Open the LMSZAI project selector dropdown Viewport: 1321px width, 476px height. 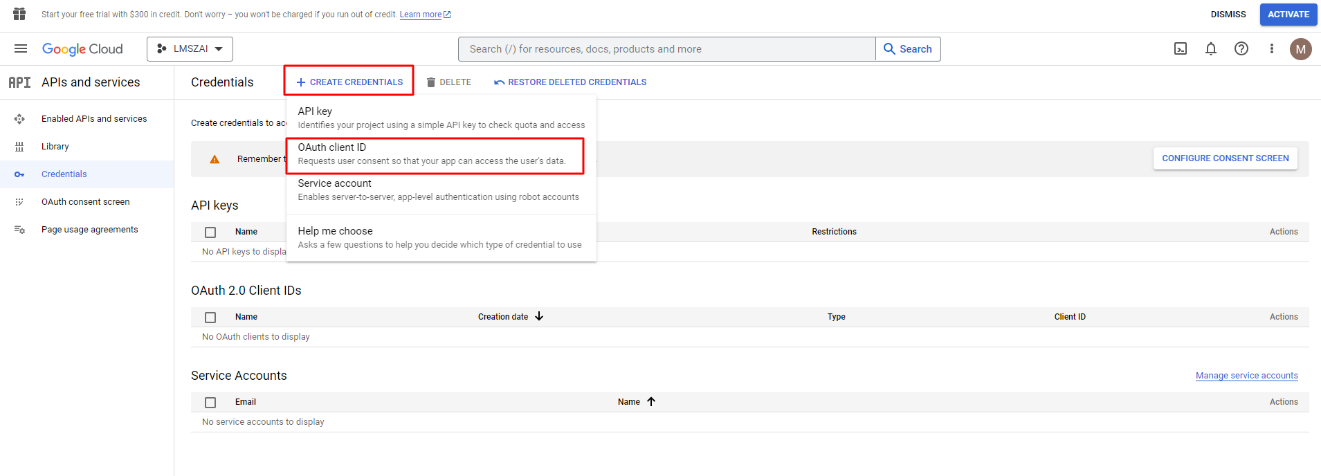click(x=190, y=49)
